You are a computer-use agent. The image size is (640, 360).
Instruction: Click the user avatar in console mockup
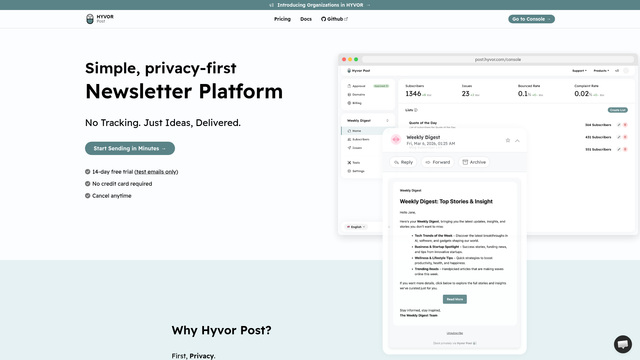(626, 71)
